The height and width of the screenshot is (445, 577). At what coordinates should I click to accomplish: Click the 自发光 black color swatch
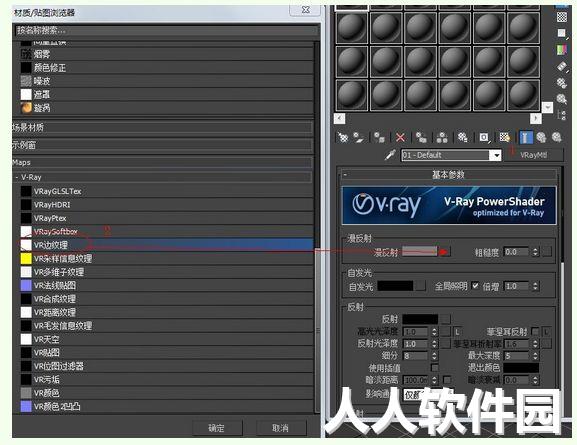tap(396, 286)
